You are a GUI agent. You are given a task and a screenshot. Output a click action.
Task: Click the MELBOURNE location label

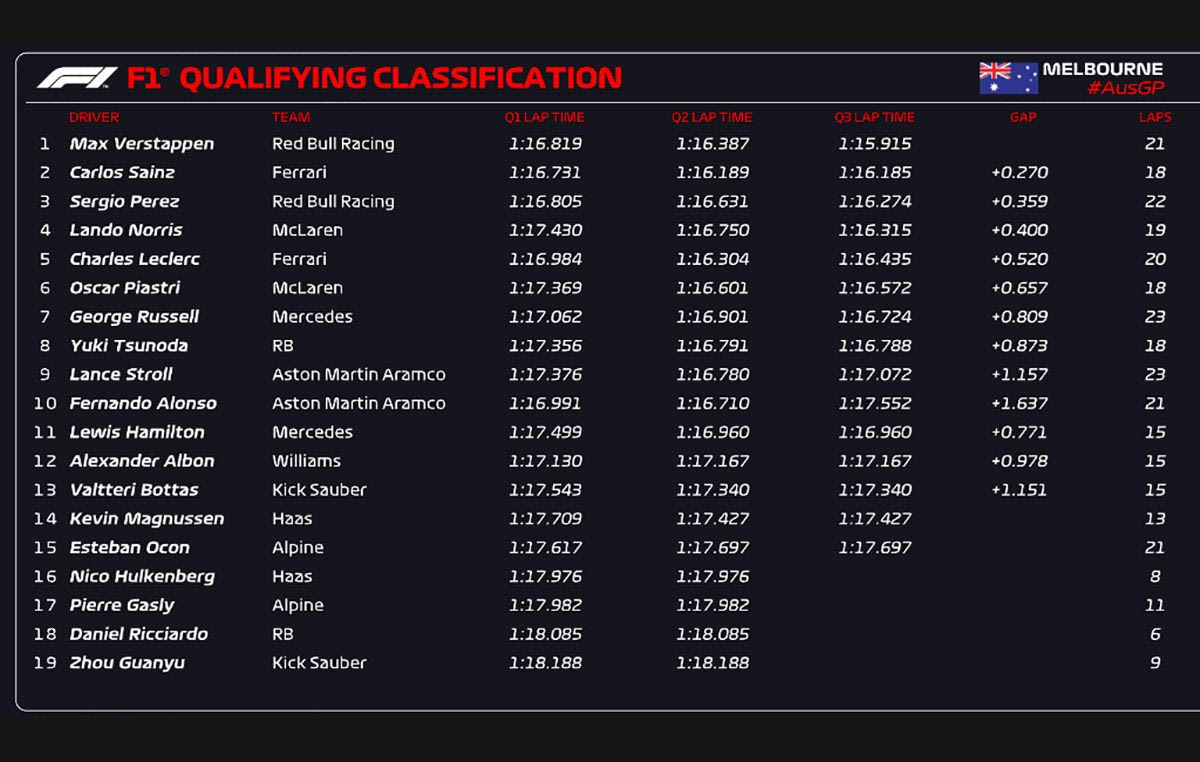click(x=1102, y=69)
